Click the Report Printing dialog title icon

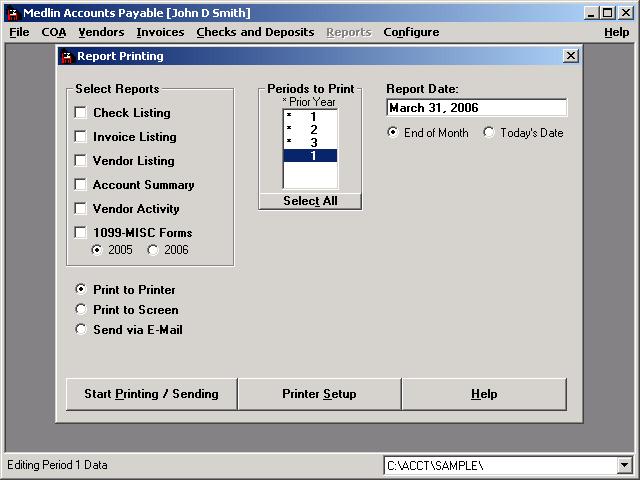(x=67, y=56)
